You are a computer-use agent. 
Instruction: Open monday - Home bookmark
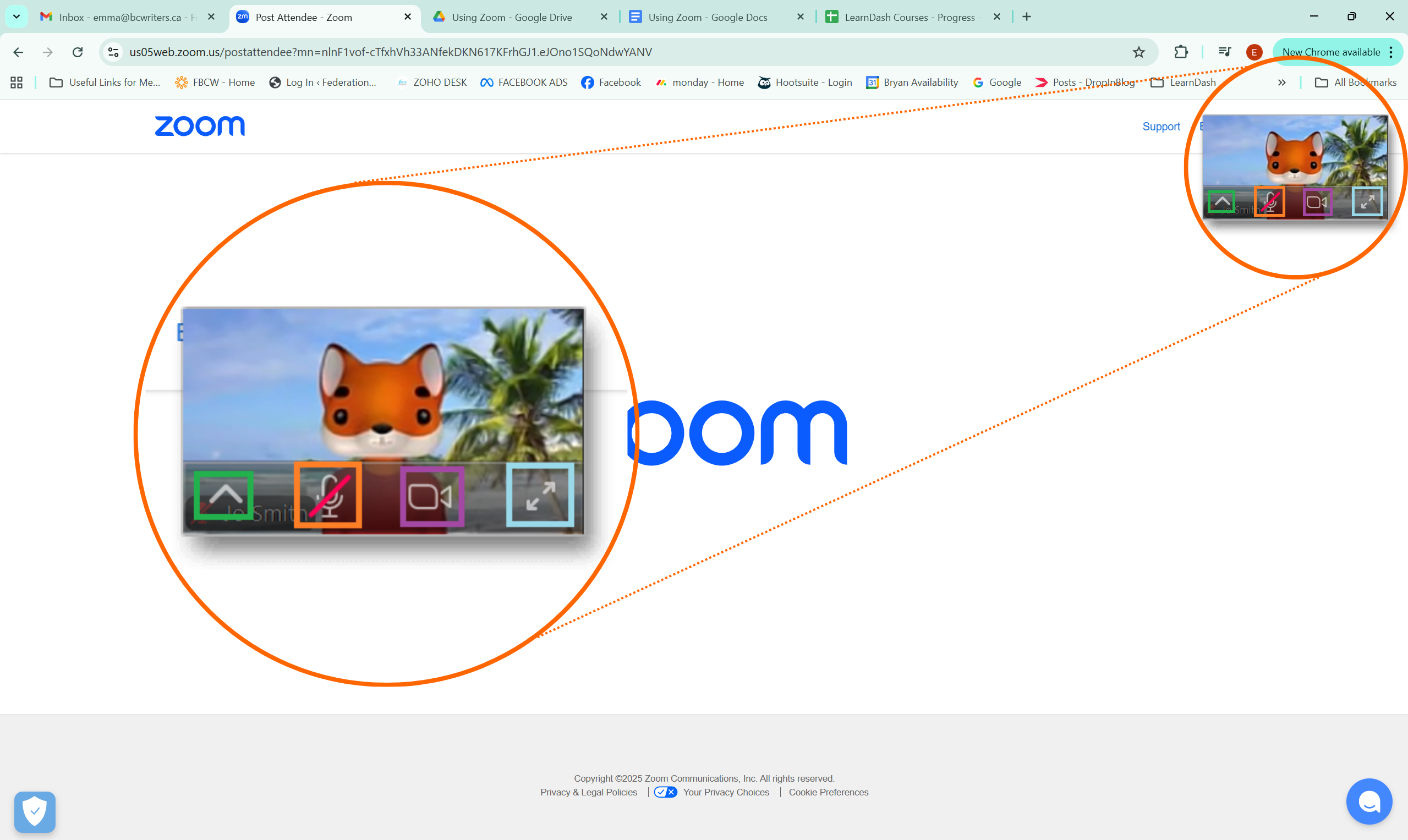(700, 83)
